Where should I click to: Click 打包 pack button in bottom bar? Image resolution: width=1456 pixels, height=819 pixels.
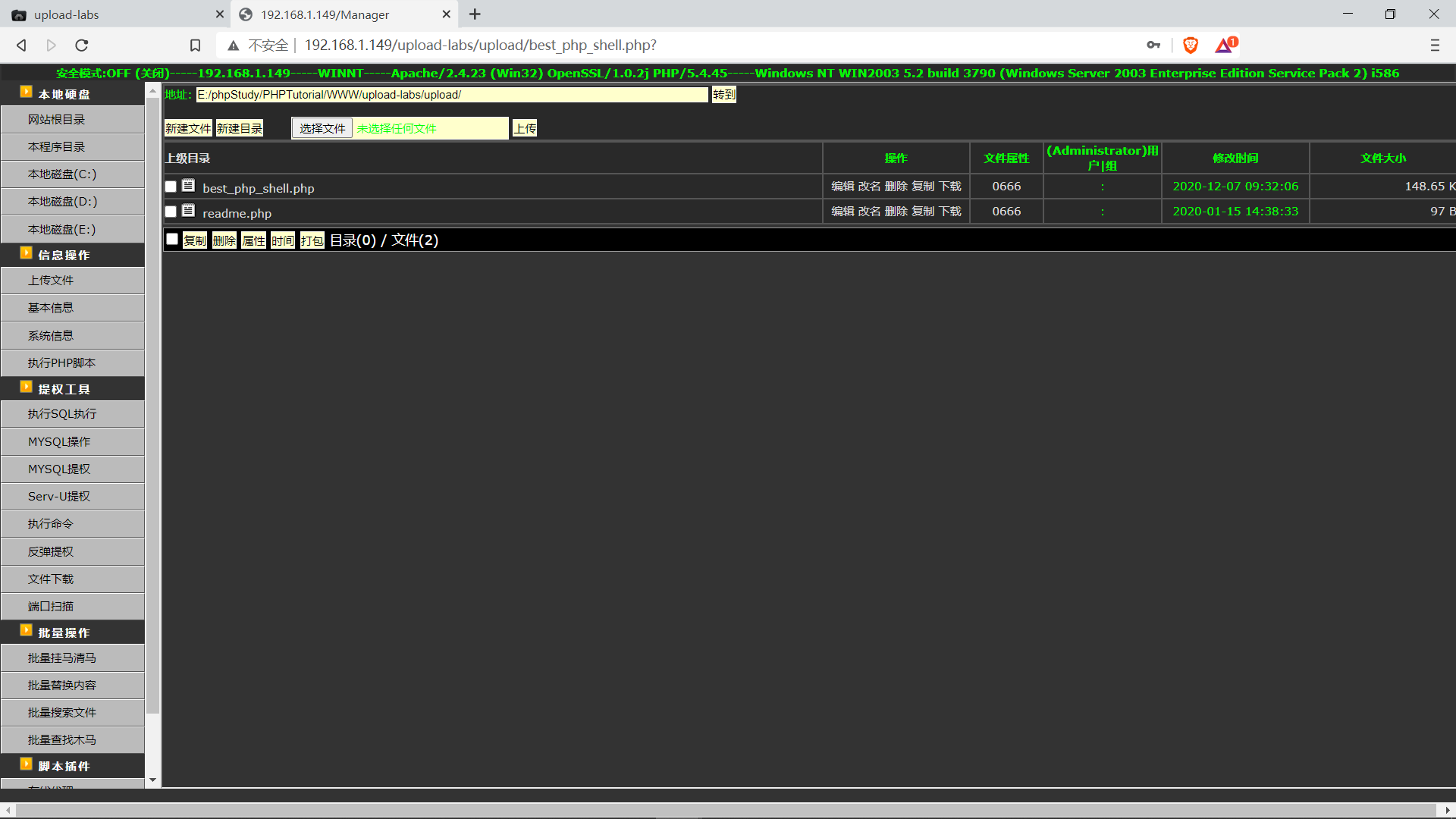[312, 240]
